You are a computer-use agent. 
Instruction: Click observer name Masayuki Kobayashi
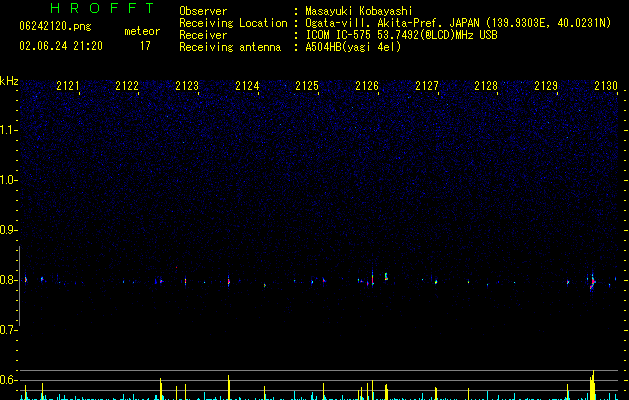tap(359, 11)
